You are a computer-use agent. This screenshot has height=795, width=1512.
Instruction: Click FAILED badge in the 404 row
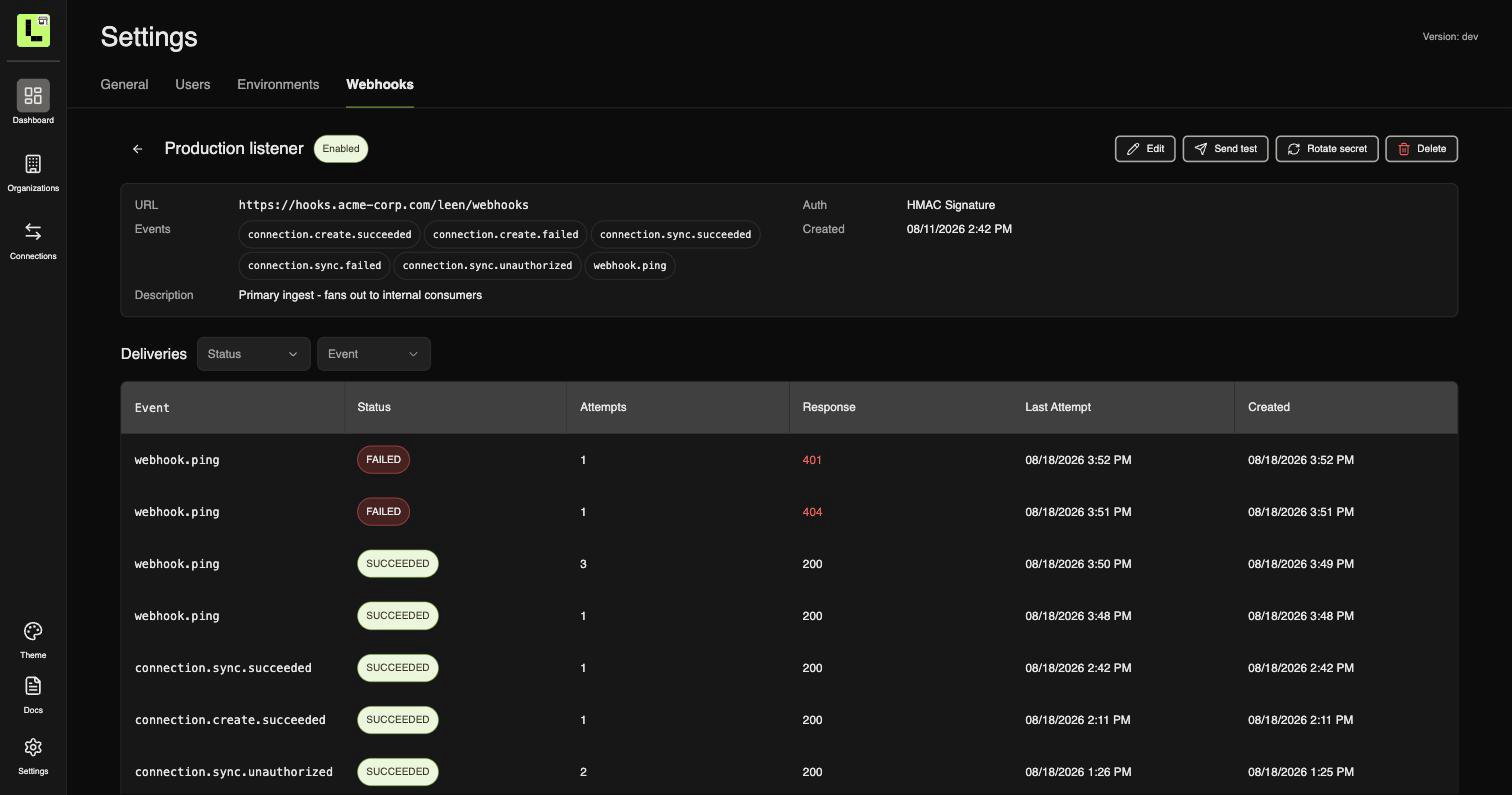[384, 512]
